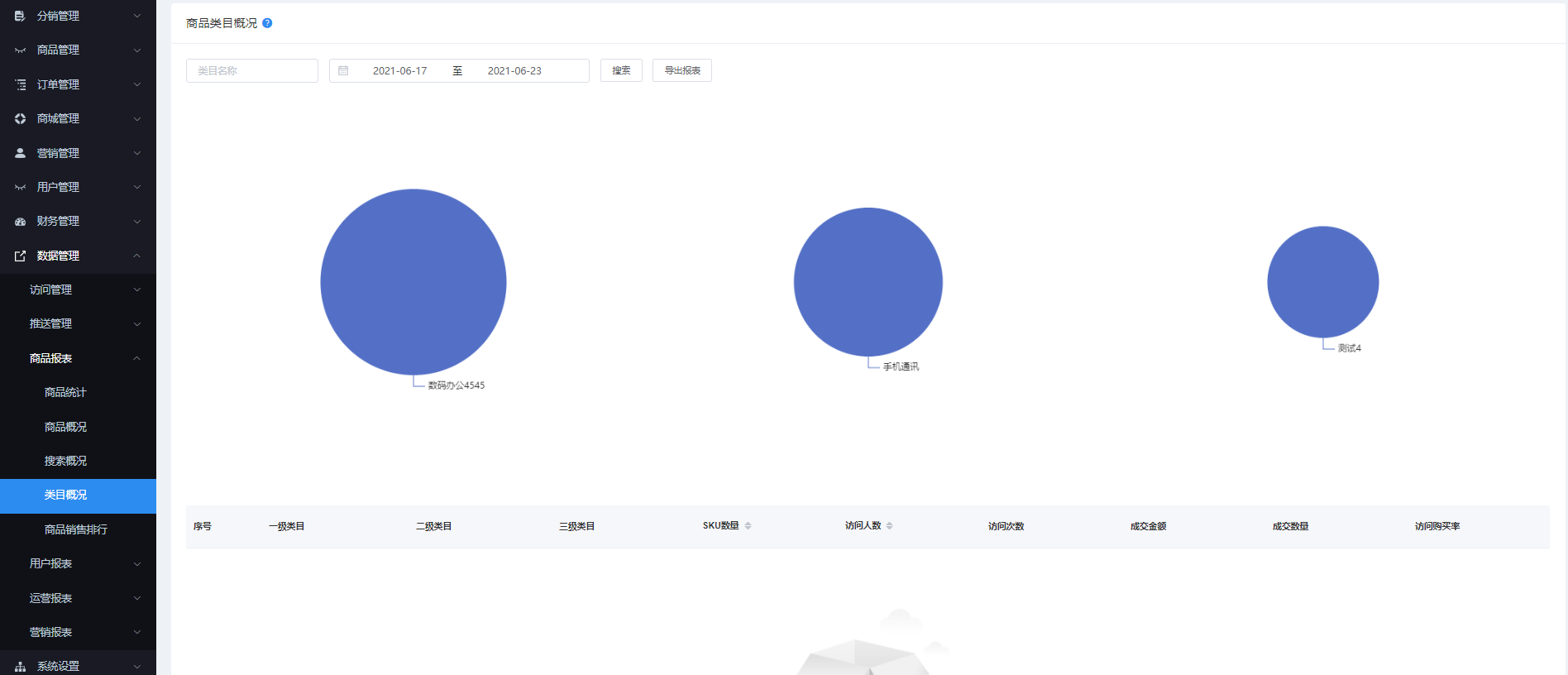Open the 商品概况 menu item
The height and width of the screenshot is (675, 1568).
pos(65,427)
